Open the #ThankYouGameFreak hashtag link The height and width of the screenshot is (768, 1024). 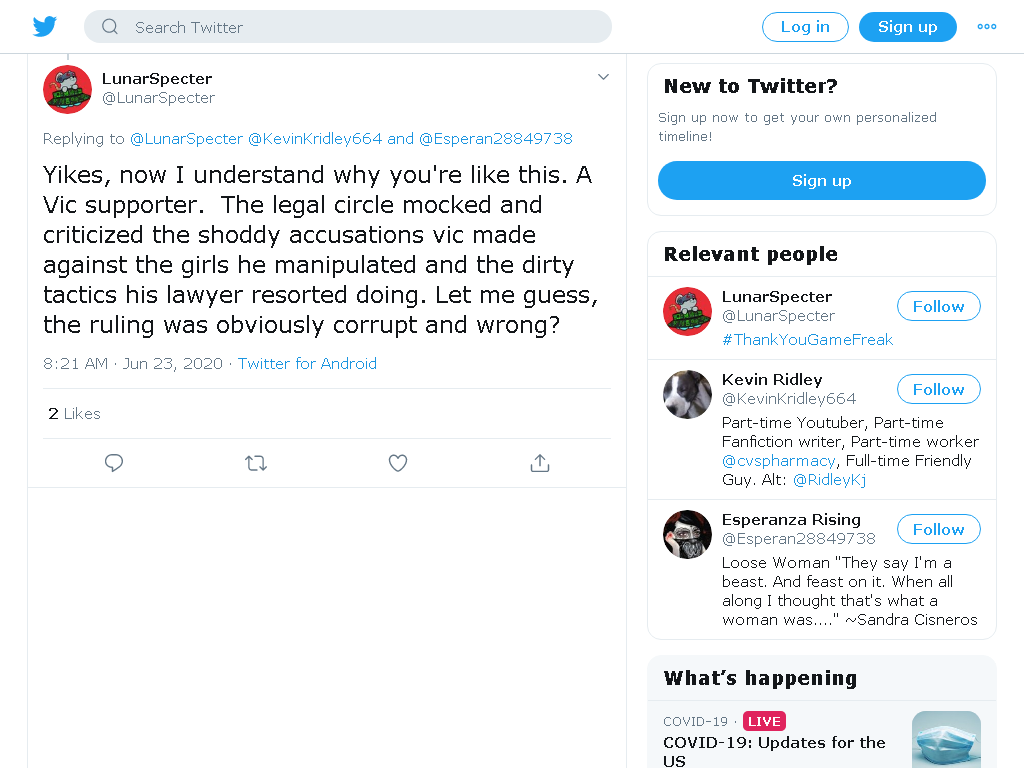point(807,340)
